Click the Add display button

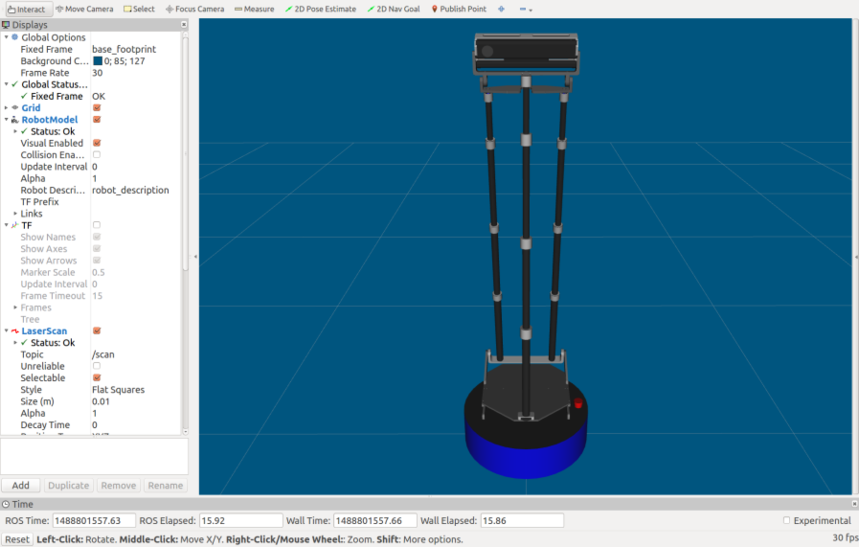[x=21, y=486]
